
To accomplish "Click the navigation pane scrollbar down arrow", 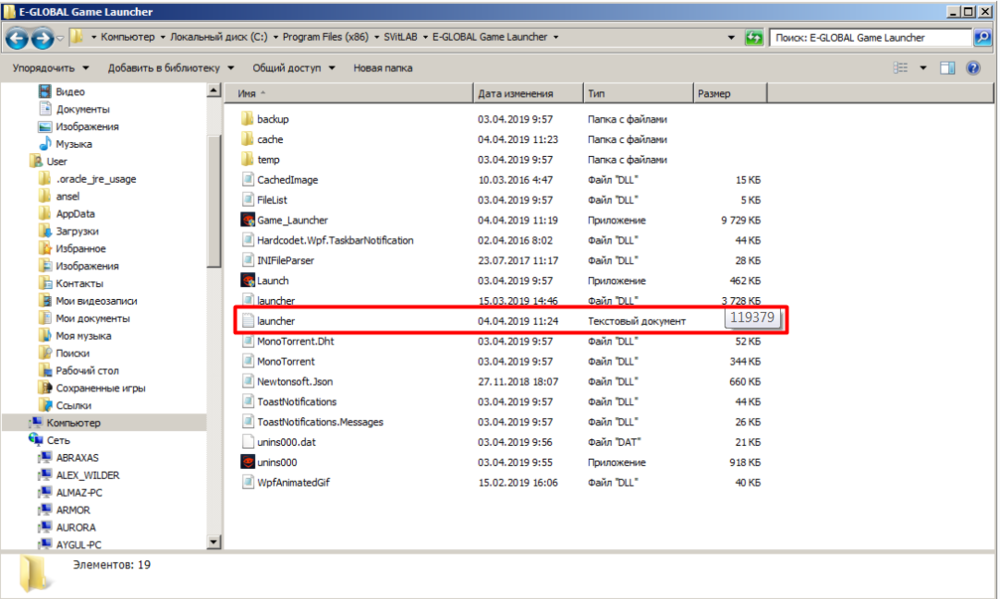I will tap(213, 541).
